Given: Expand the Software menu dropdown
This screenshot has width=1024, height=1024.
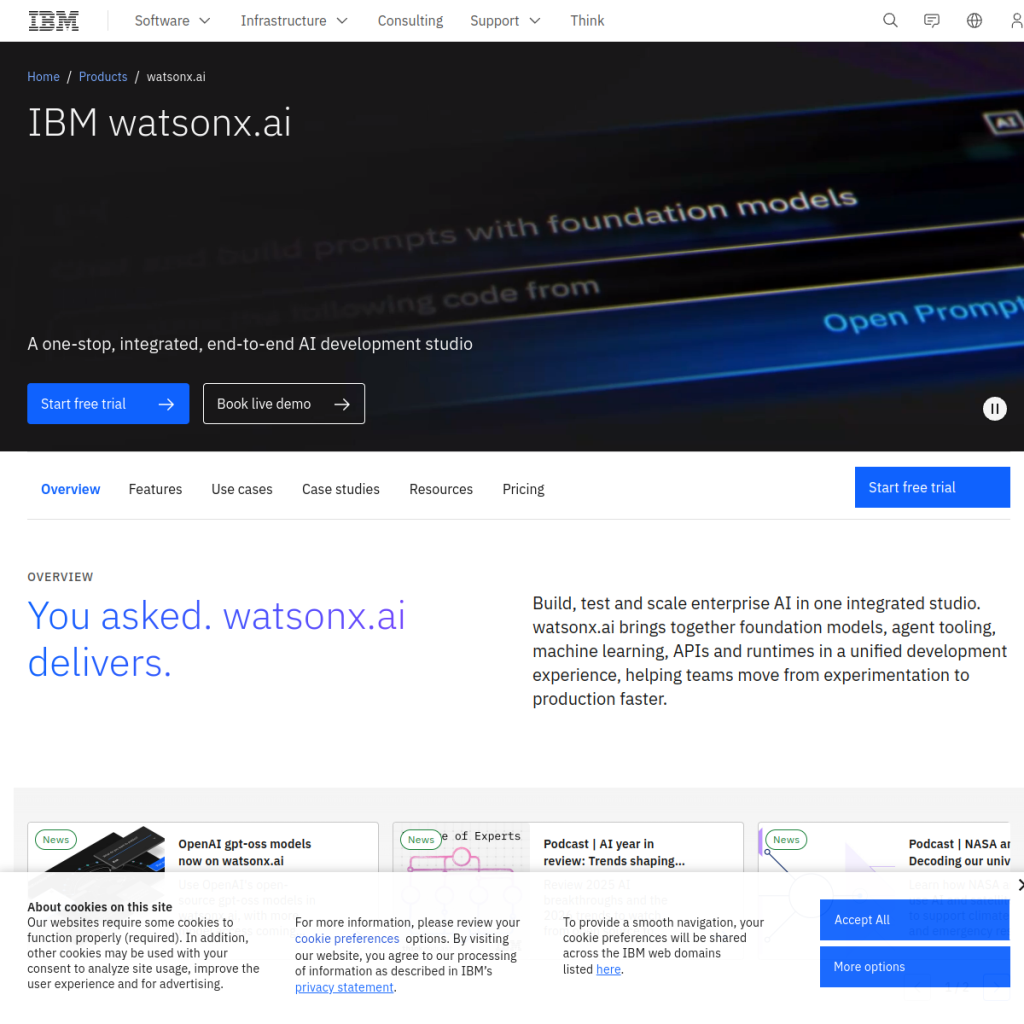Looking at the screenshot, I should click(172, 21).
